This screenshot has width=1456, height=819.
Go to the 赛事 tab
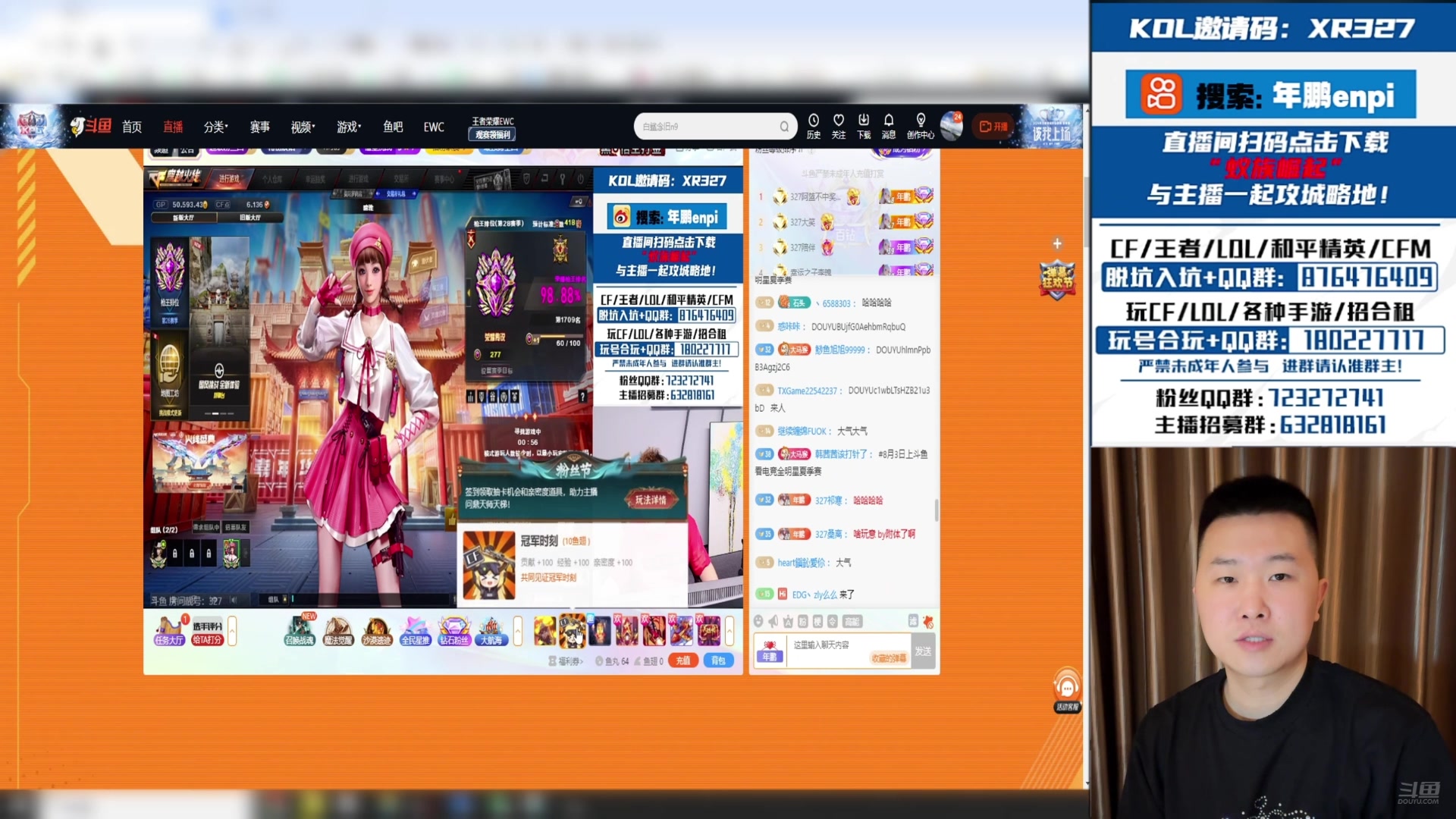pyautogui.click(x=259, y=127)
